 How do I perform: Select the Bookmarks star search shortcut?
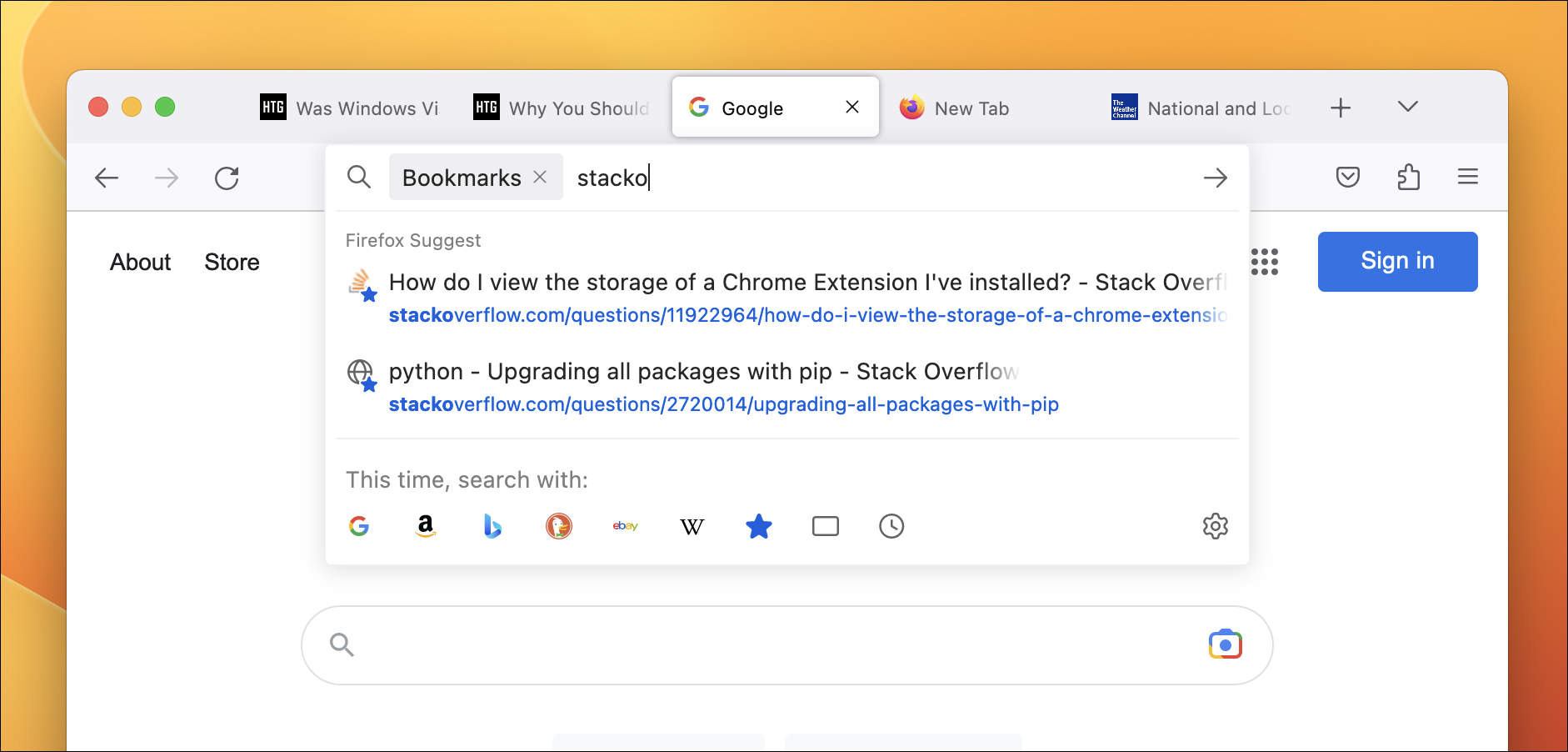(759, 526)
